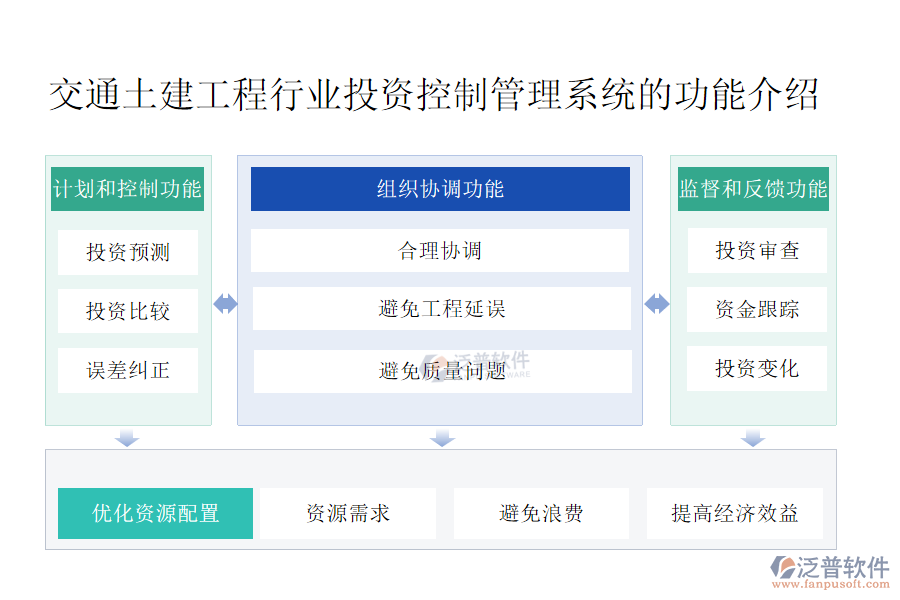Click the right double-headed arrow connector
This screenshot has width=900, height=600.
656,304
